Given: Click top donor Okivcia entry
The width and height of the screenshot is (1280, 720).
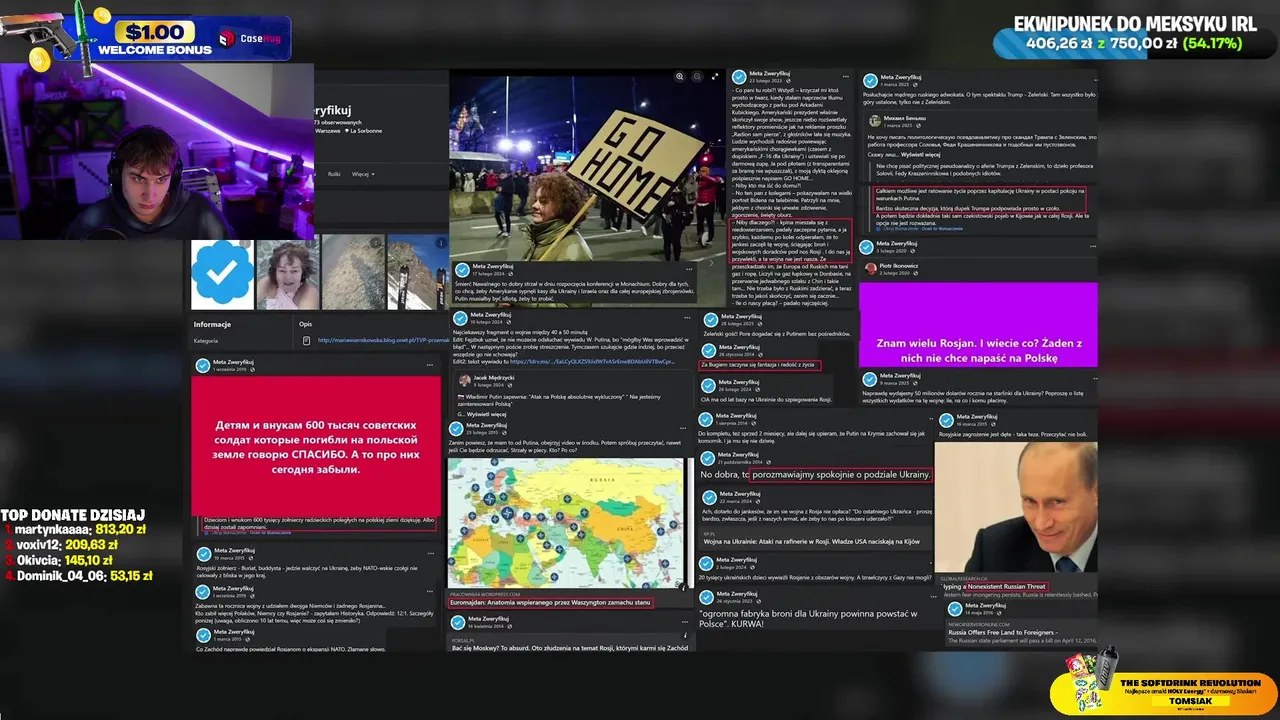Looking at the screenshot, I should (x=60, y=560).
